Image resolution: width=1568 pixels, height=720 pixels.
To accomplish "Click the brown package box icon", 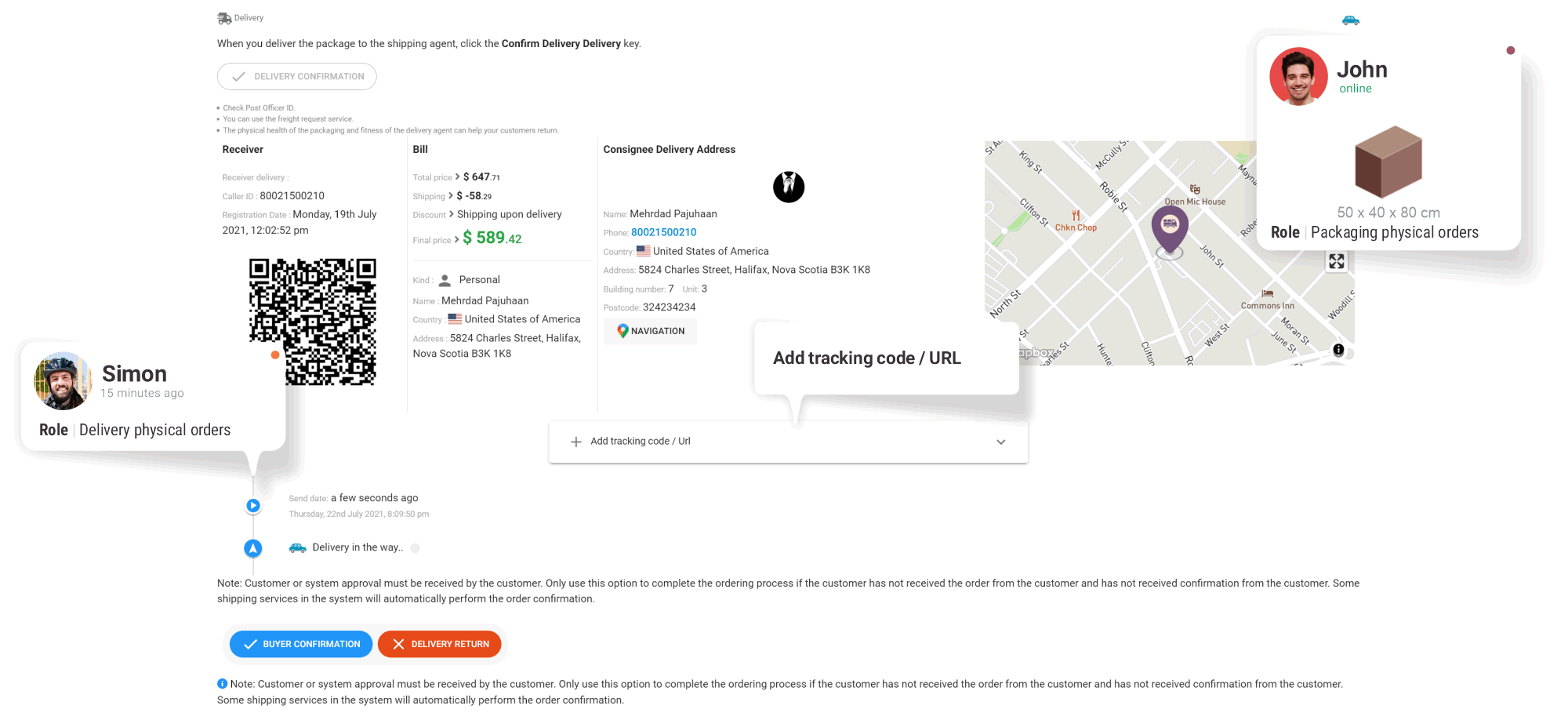I will (x=1388, y=162).
